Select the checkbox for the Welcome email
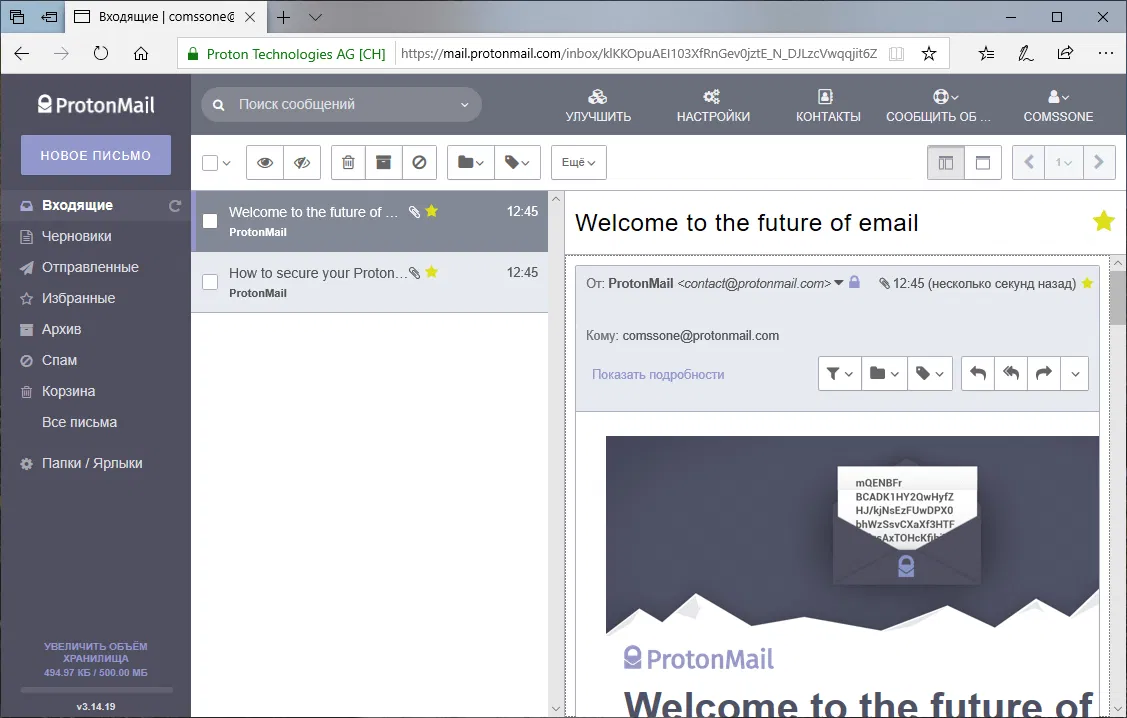1127x718 pixels. pos(209,221)
